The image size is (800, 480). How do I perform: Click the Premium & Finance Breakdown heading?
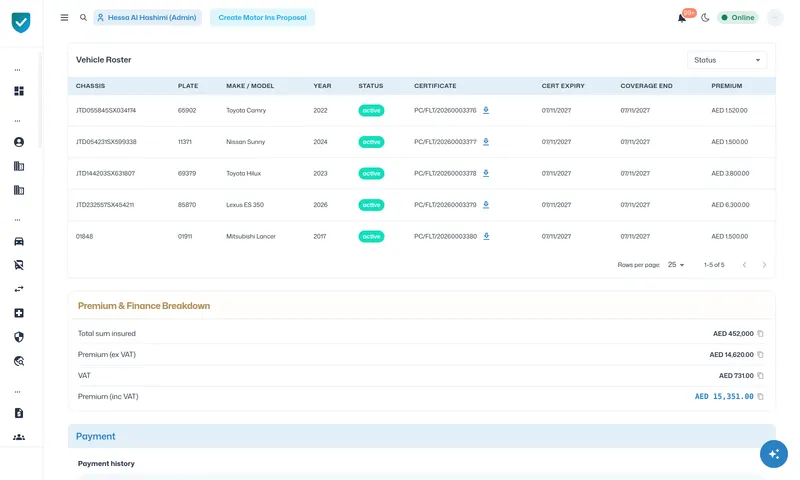[x=144, y=306]
